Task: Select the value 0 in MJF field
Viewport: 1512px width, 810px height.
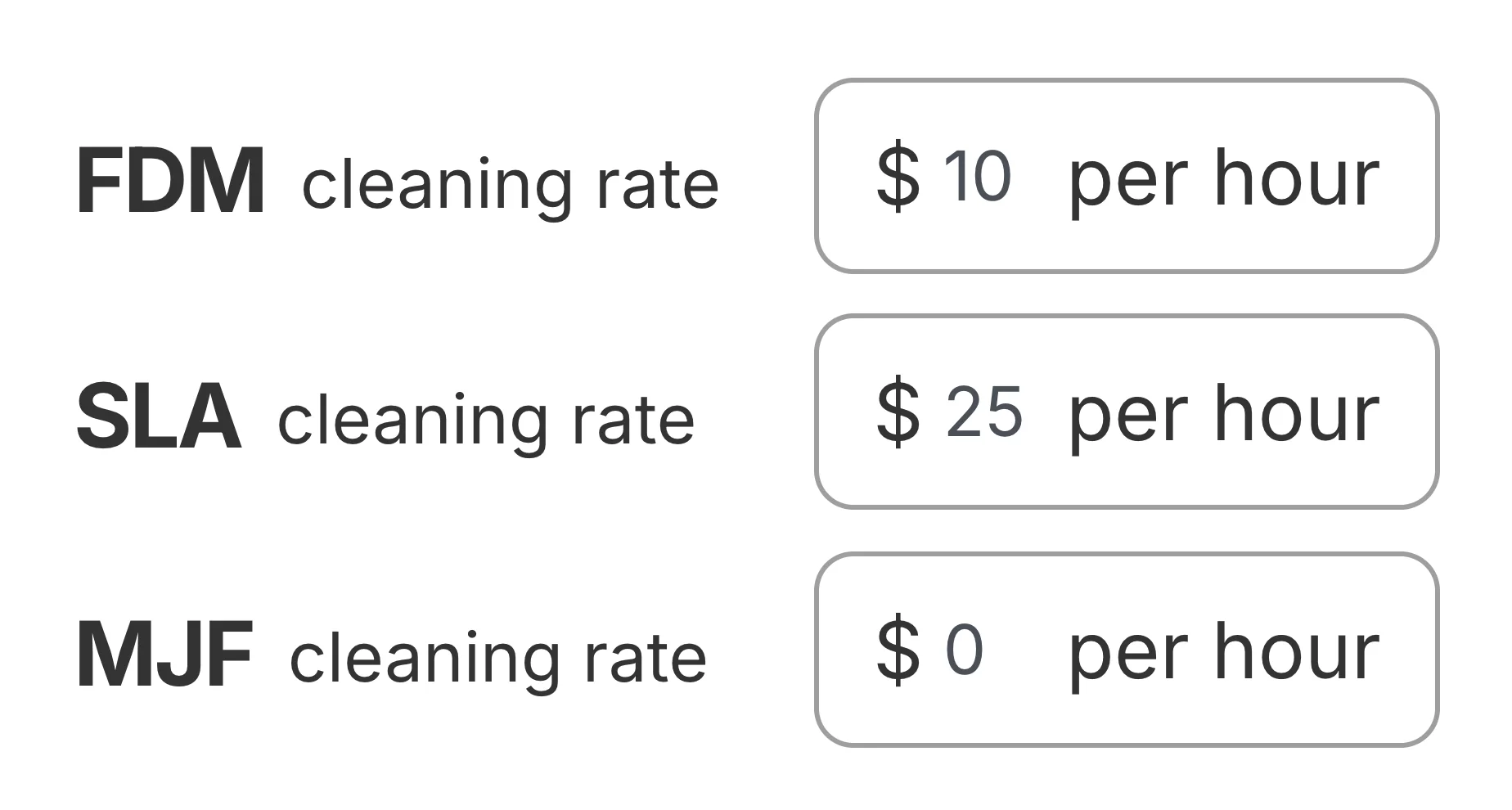Action: click(964, 649)
